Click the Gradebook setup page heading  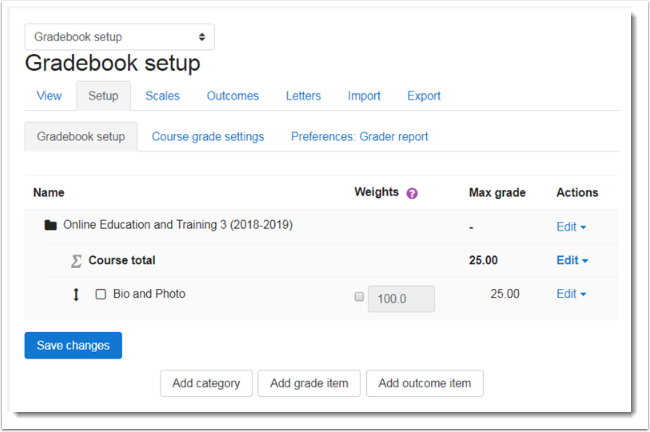coord(113,63)
